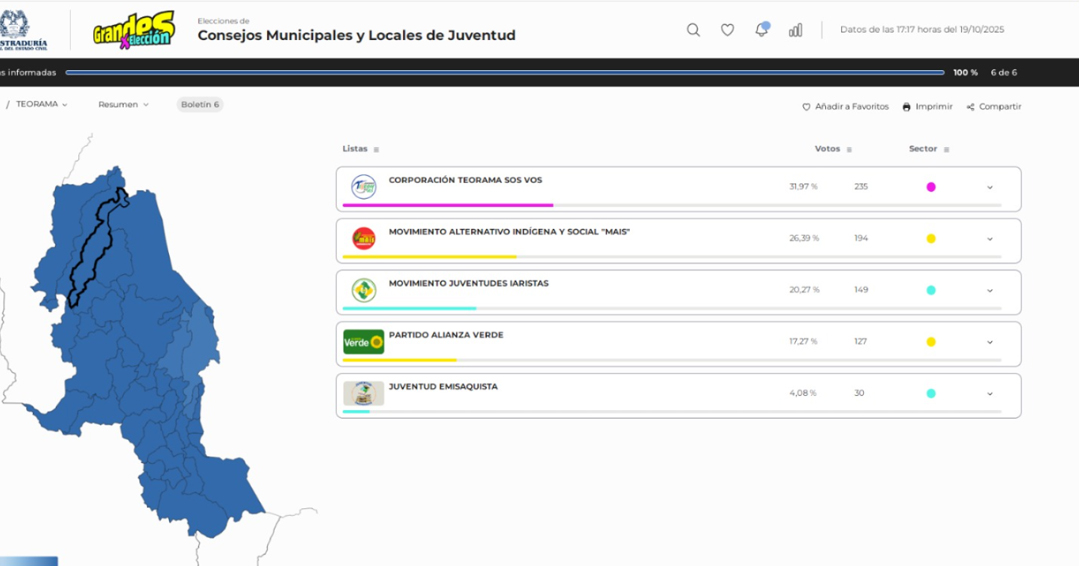Click 'CORPORACIÓN TEORAMA SOS VOS' list name
The width and height of the screenshot is (1080, 566).
pyautogui.click(x=466, y=180)
